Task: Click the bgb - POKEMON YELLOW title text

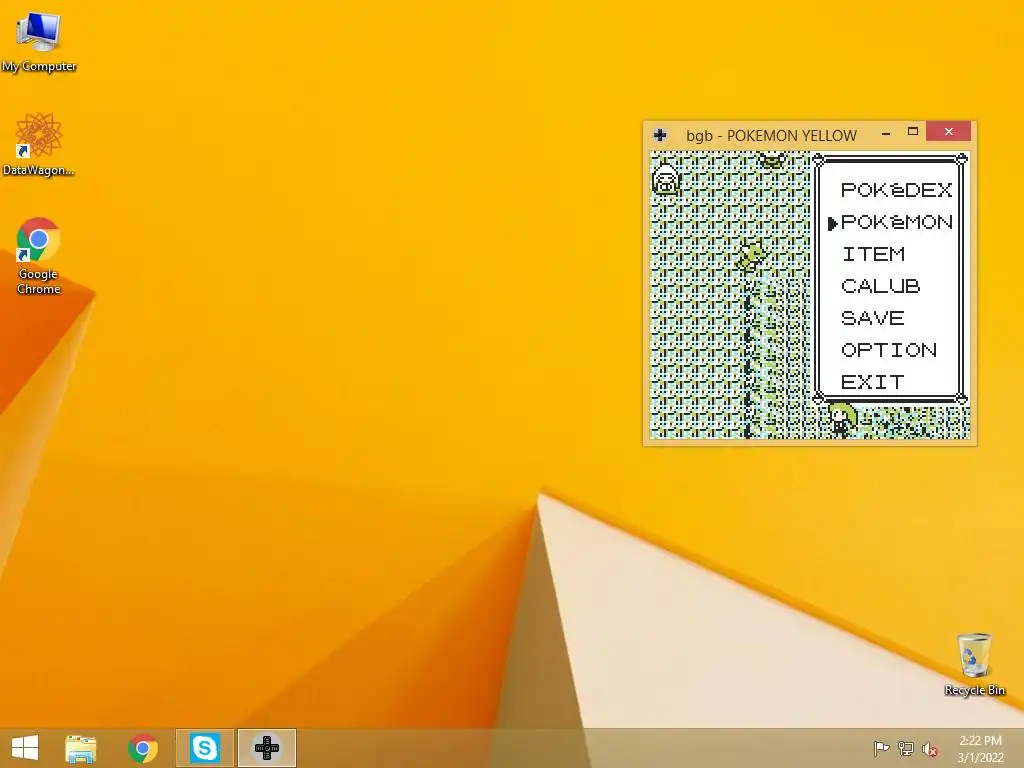Action: (x=771, y=135)
